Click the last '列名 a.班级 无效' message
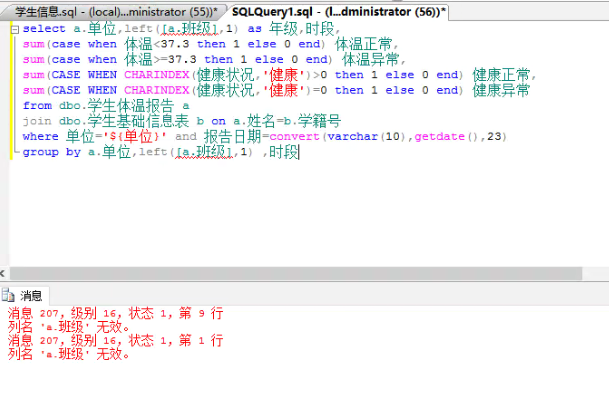 [69, 354]
